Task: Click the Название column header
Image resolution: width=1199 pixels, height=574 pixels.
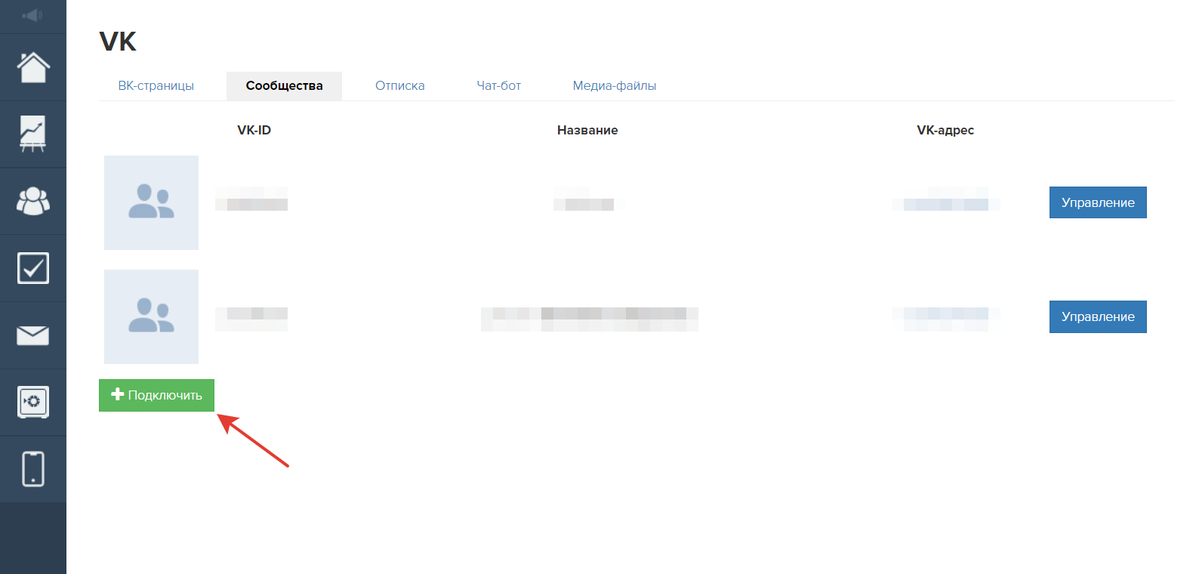Action: tap(587, 130)
